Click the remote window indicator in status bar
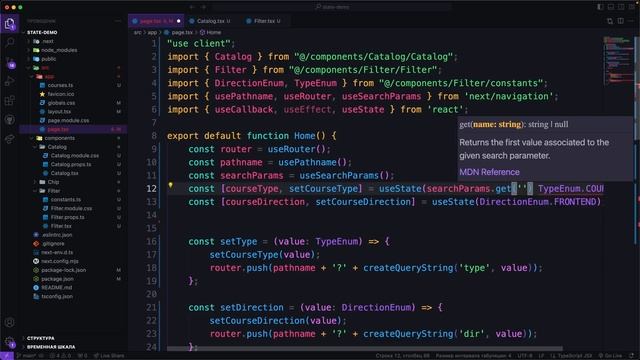The image size is (640, 360). coord(7,356)
